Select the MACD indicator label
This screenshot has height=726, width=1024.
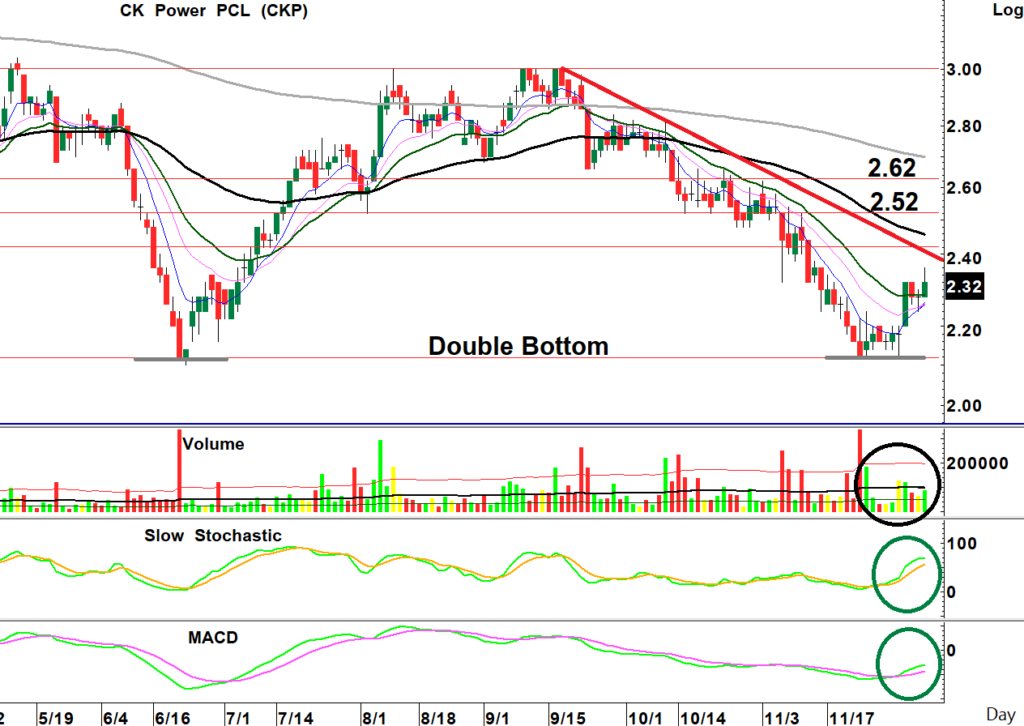pos(211,637)
